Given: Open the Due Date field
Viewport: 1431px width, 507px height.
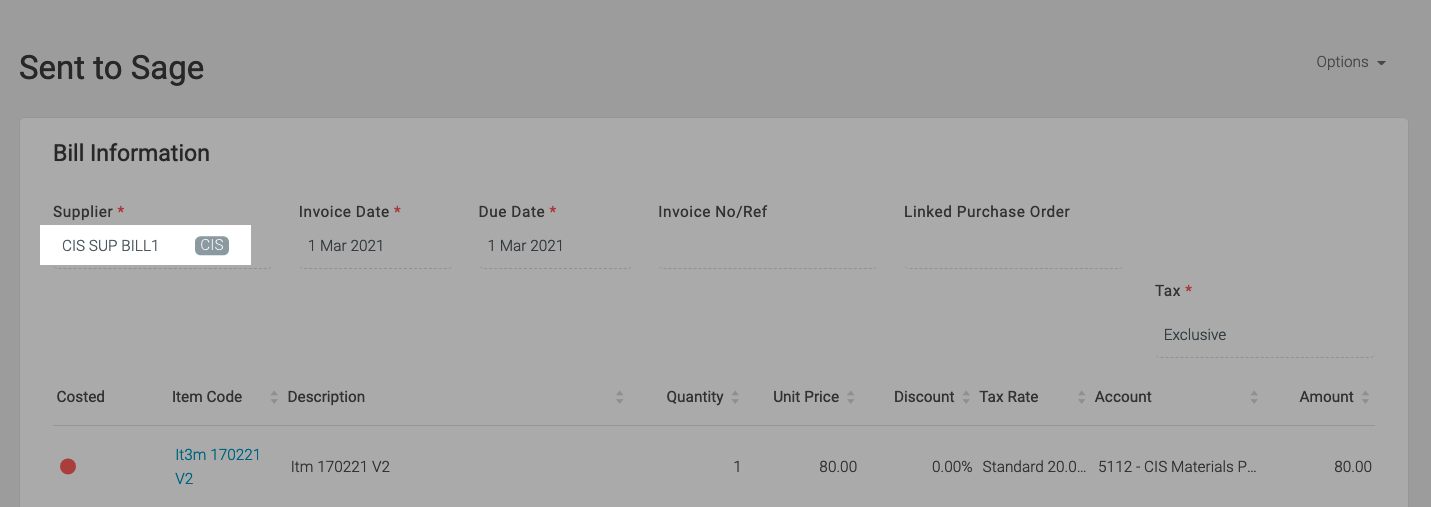Looking at the screenshot, I should [x=555, y=246].
